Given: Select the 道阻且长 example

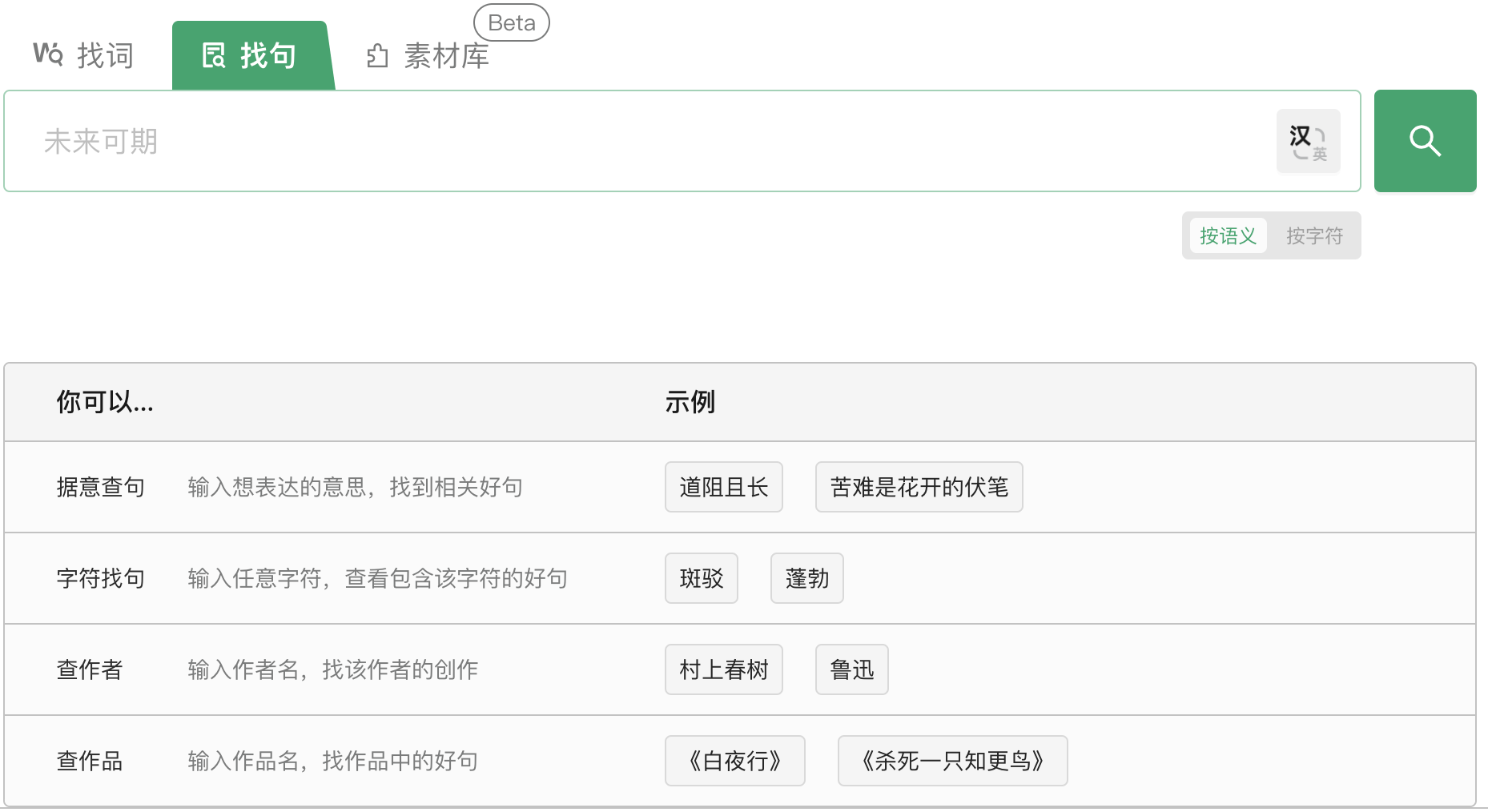Looking at the screenshot, I should click(723, 486).
